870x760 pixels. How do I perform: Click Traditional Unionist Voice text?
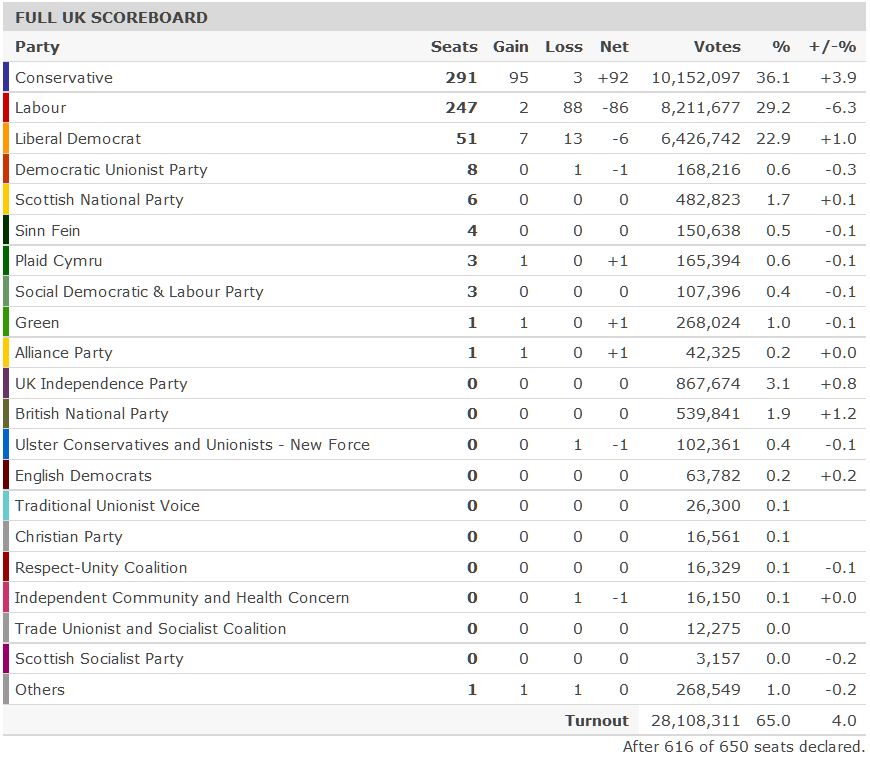coord(107,506)
